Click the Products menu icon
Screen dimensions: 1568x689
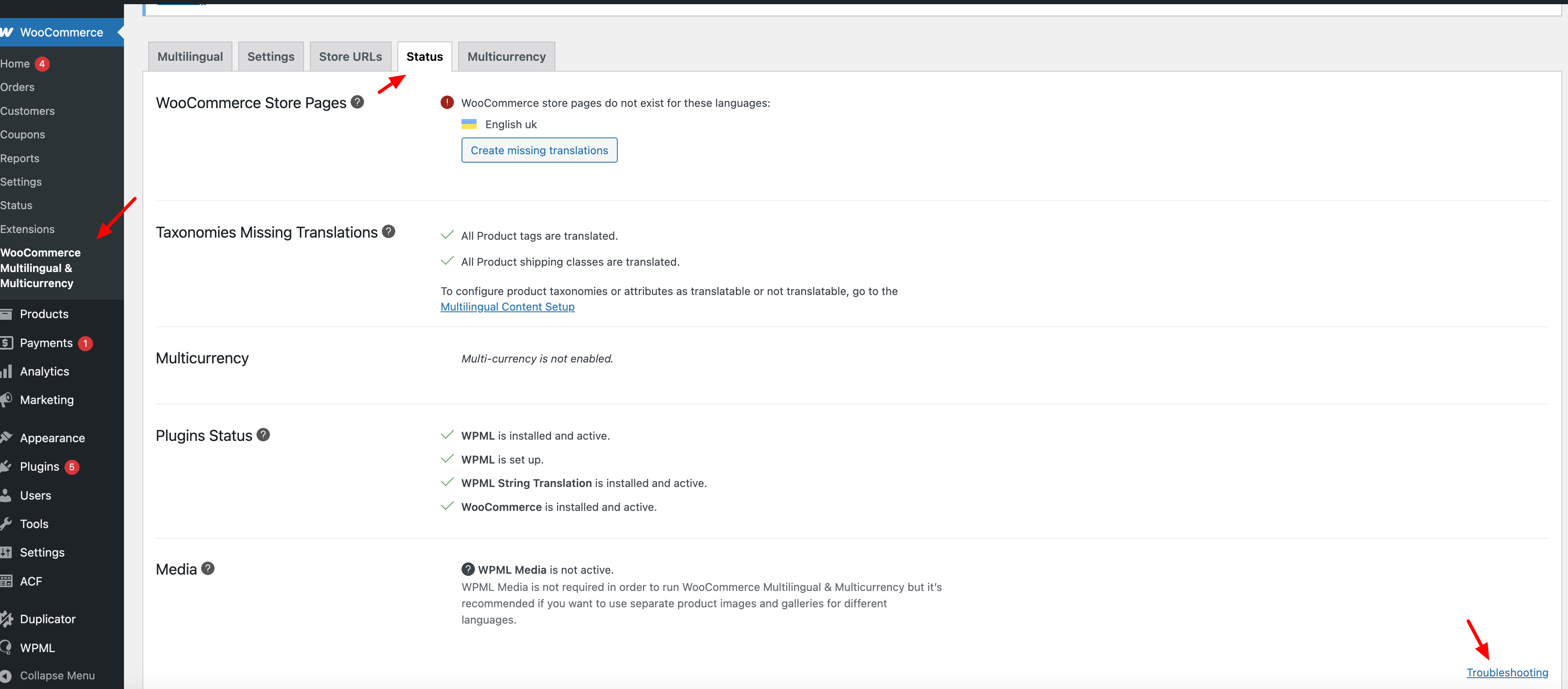coord(6,314)
